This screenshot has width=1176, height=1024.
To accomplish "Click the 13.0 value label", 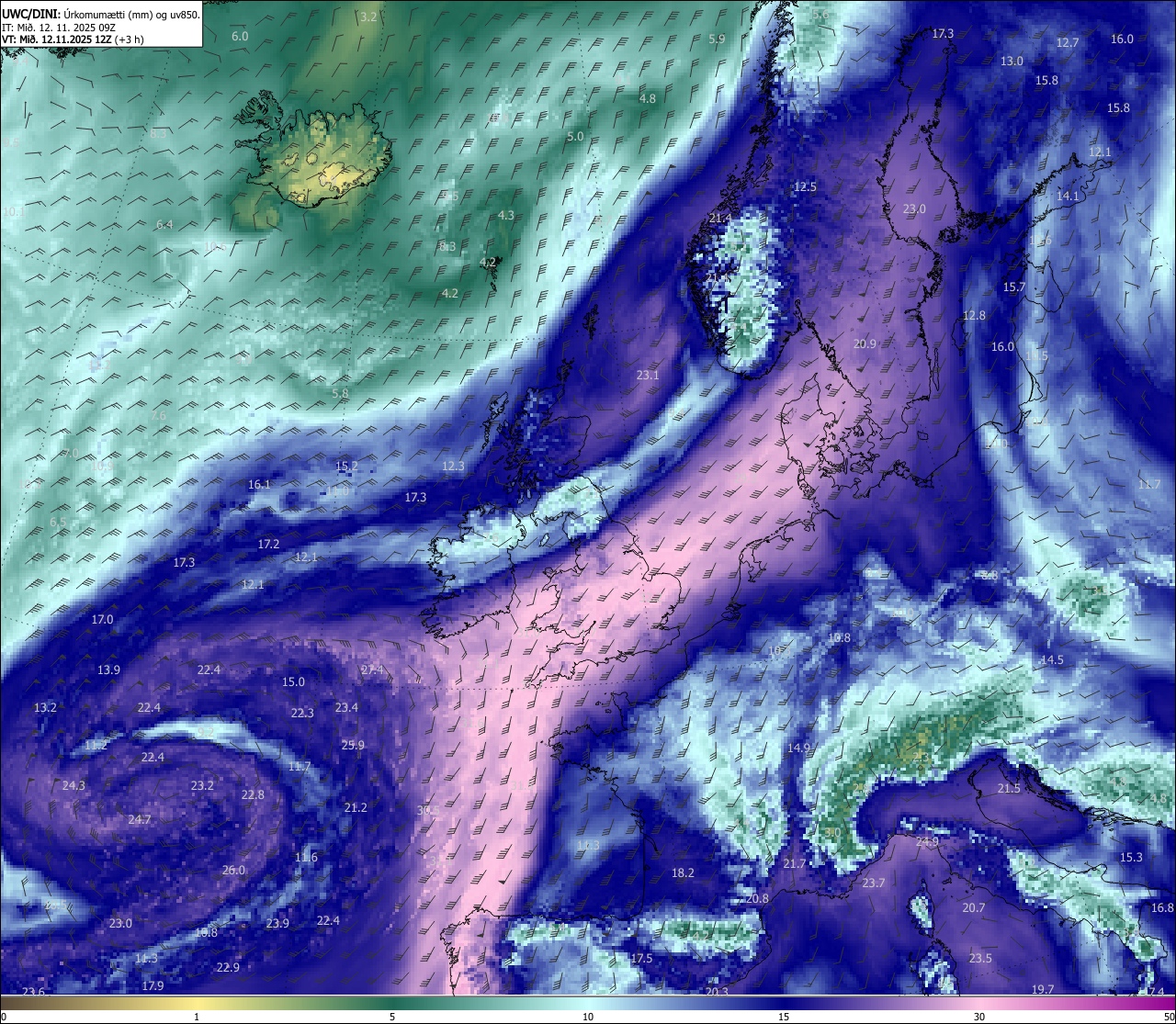I will (1012, 61).
